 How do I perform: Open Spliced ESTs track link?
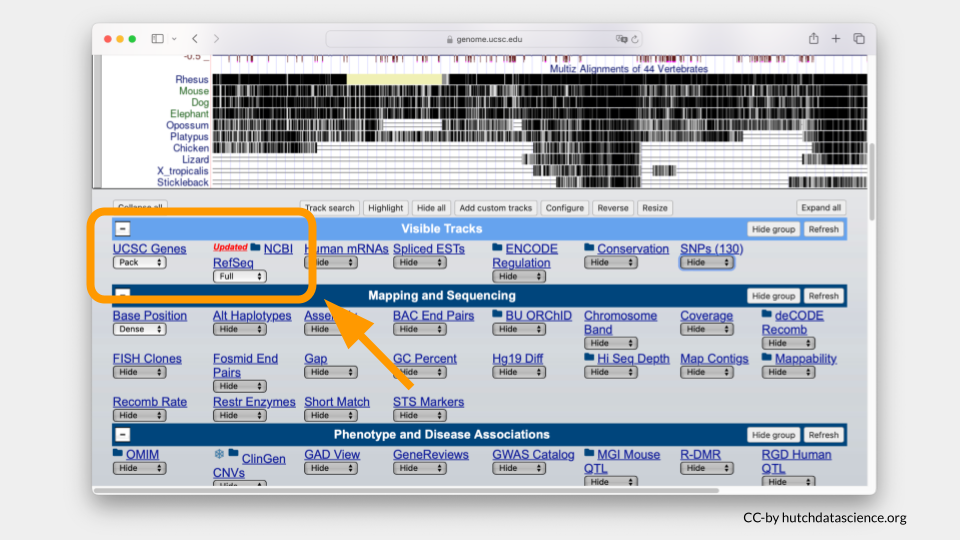(x=429, y=249)
